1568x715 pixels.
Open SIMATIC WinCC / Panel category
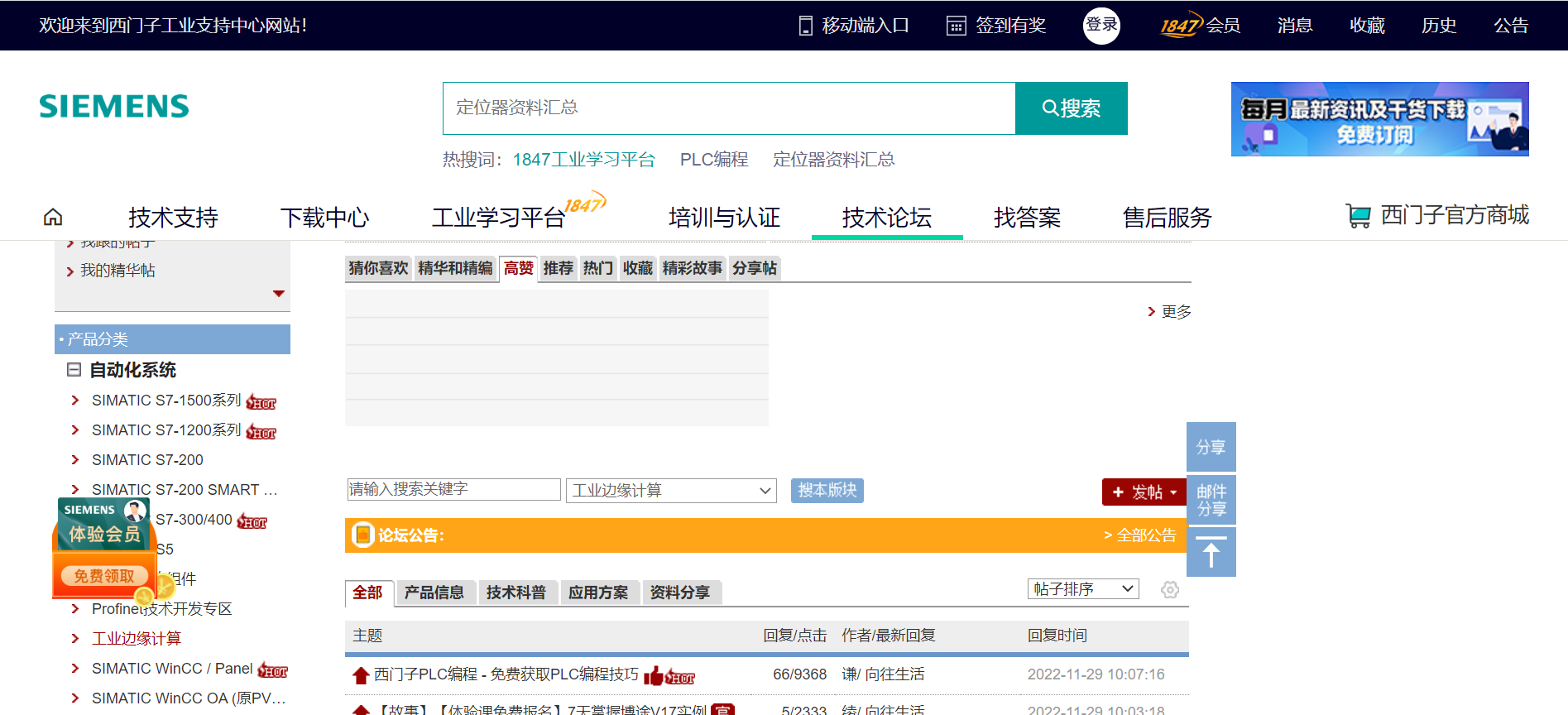172,669
